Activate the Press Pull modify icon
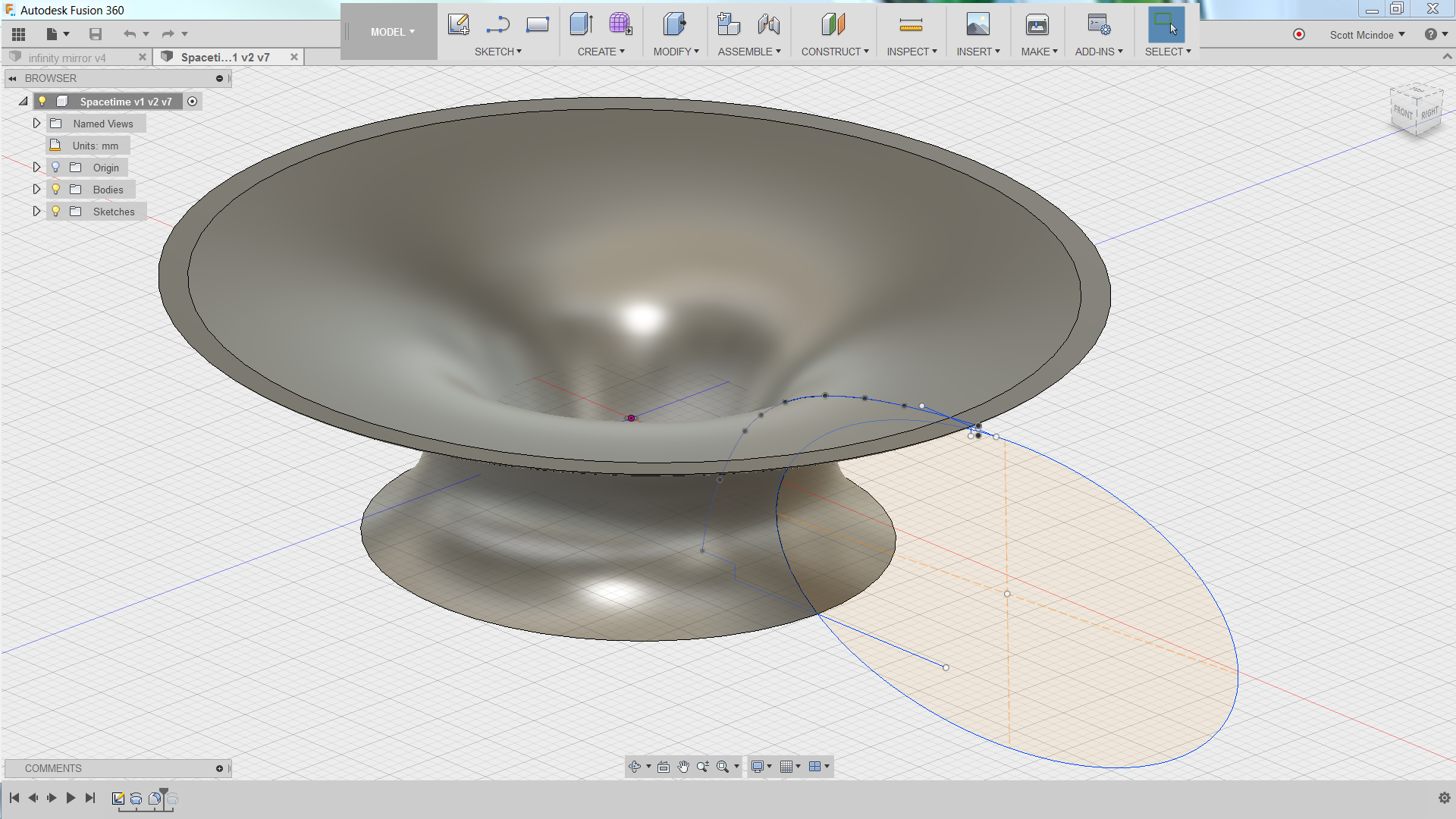 (x=674, y=24)
